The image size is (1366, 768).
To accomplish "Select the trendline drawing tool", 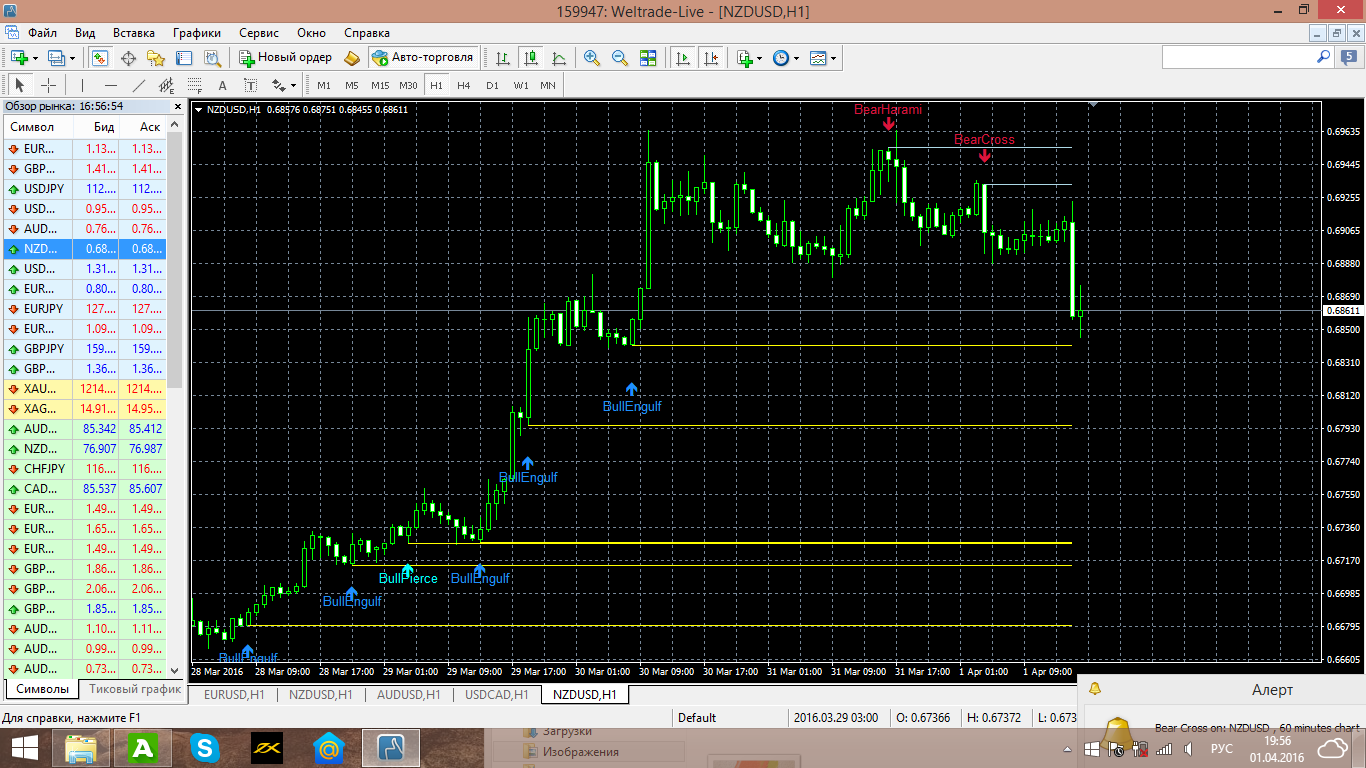I will tap(138, 85).
